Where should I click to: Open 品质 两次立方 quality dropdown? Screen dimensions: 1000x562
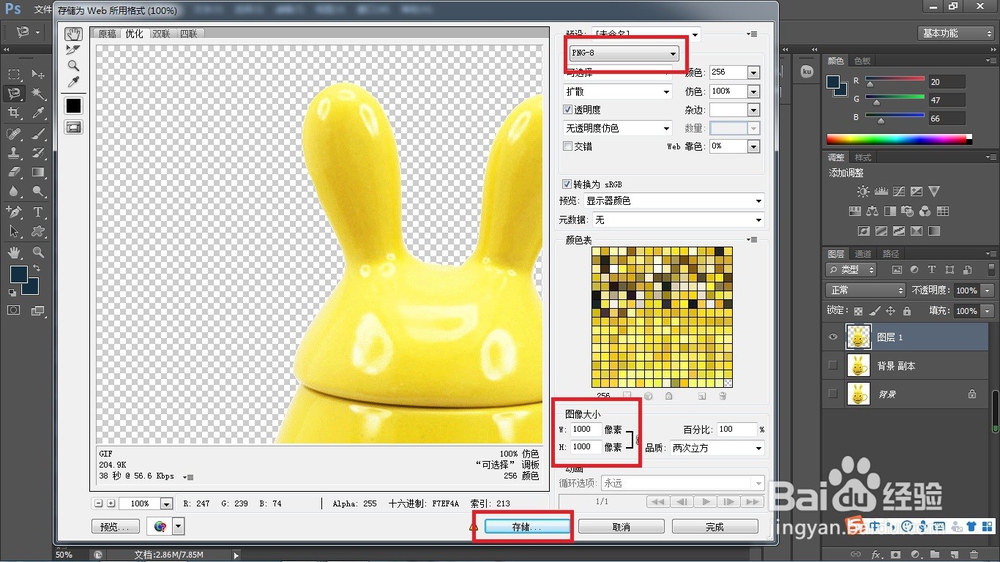[x=716, y=448]
